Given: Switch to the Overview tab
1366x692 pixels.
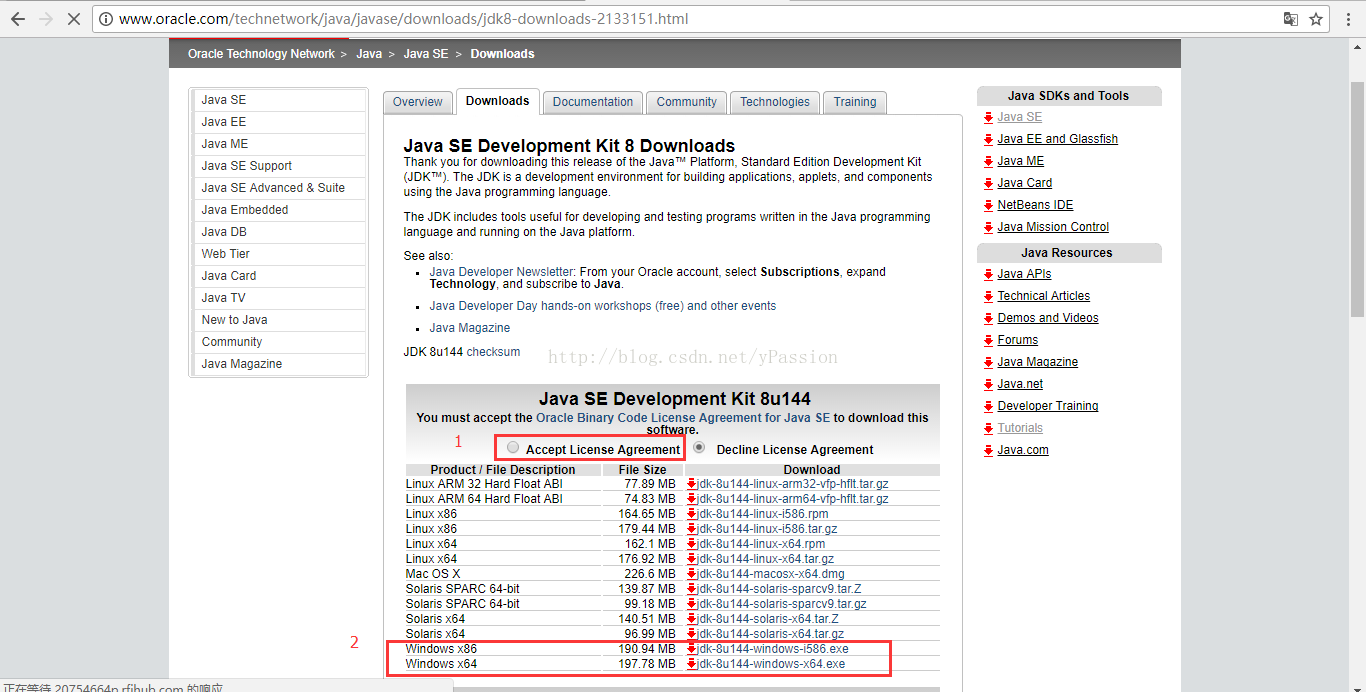Looking at the screenshot, I should click(x=417, y=102).
